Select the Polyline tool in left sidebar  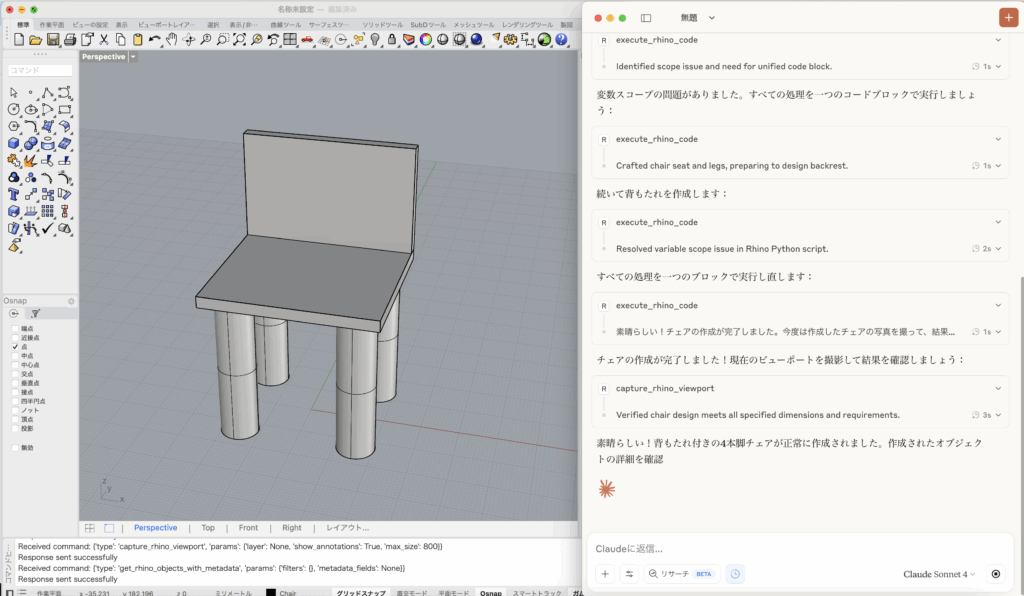[48, 93]
